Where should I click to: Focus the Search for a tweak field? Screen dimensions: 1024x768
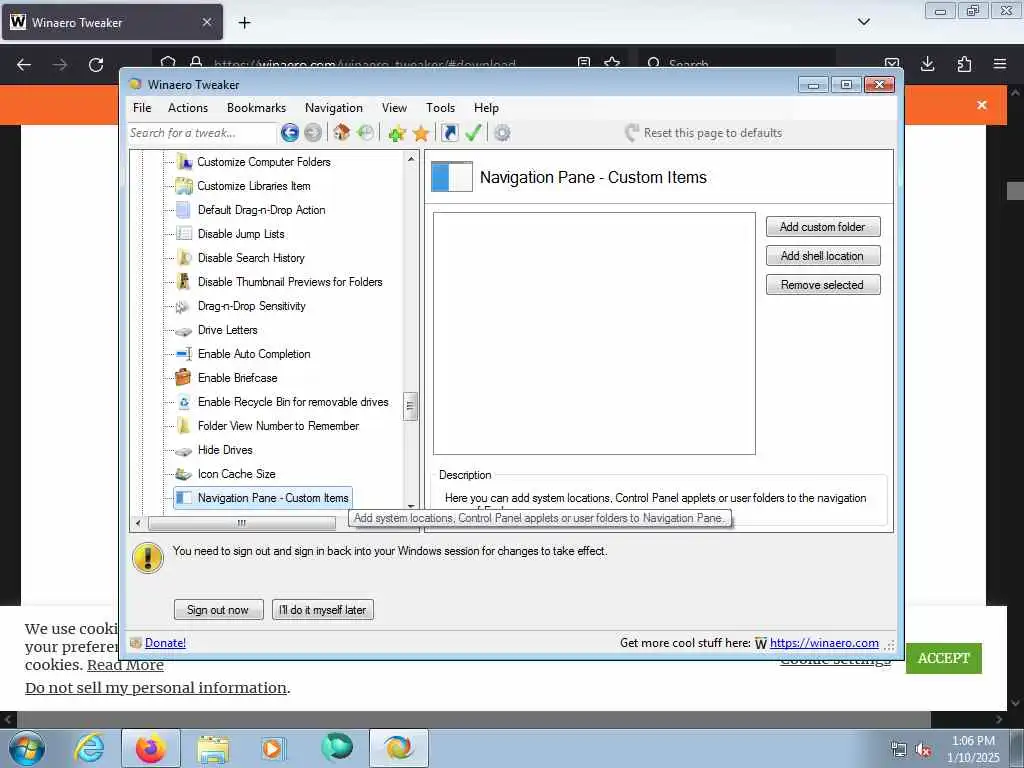(202, 133)
